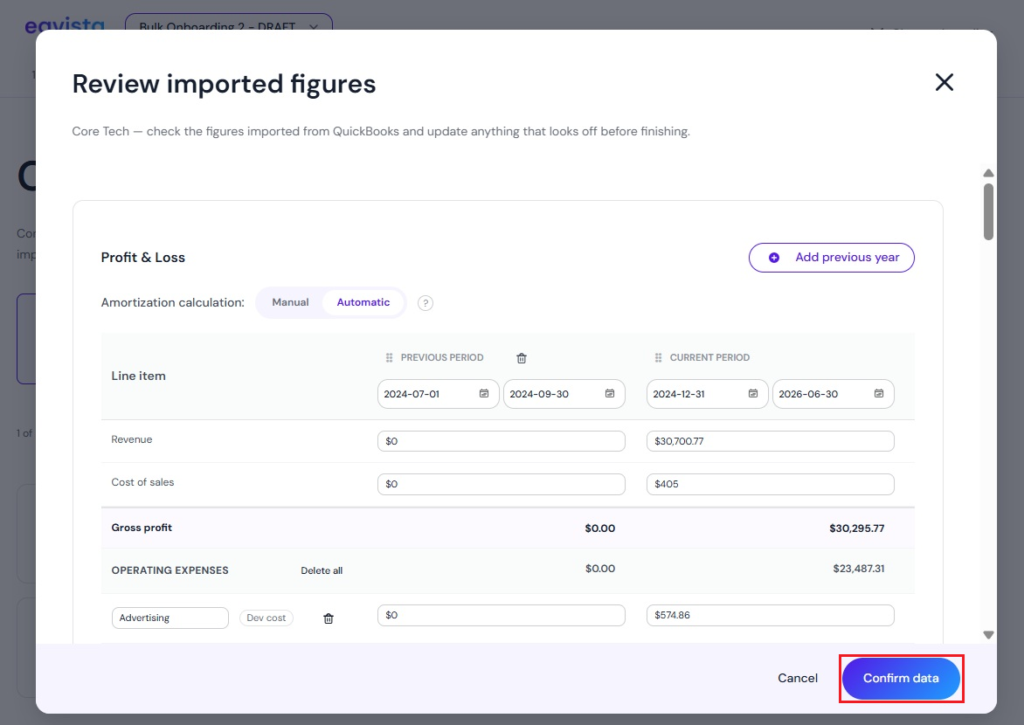1024x725 pixels.
Task: Click the Confirm data button
Action: [x=901, y=679]
